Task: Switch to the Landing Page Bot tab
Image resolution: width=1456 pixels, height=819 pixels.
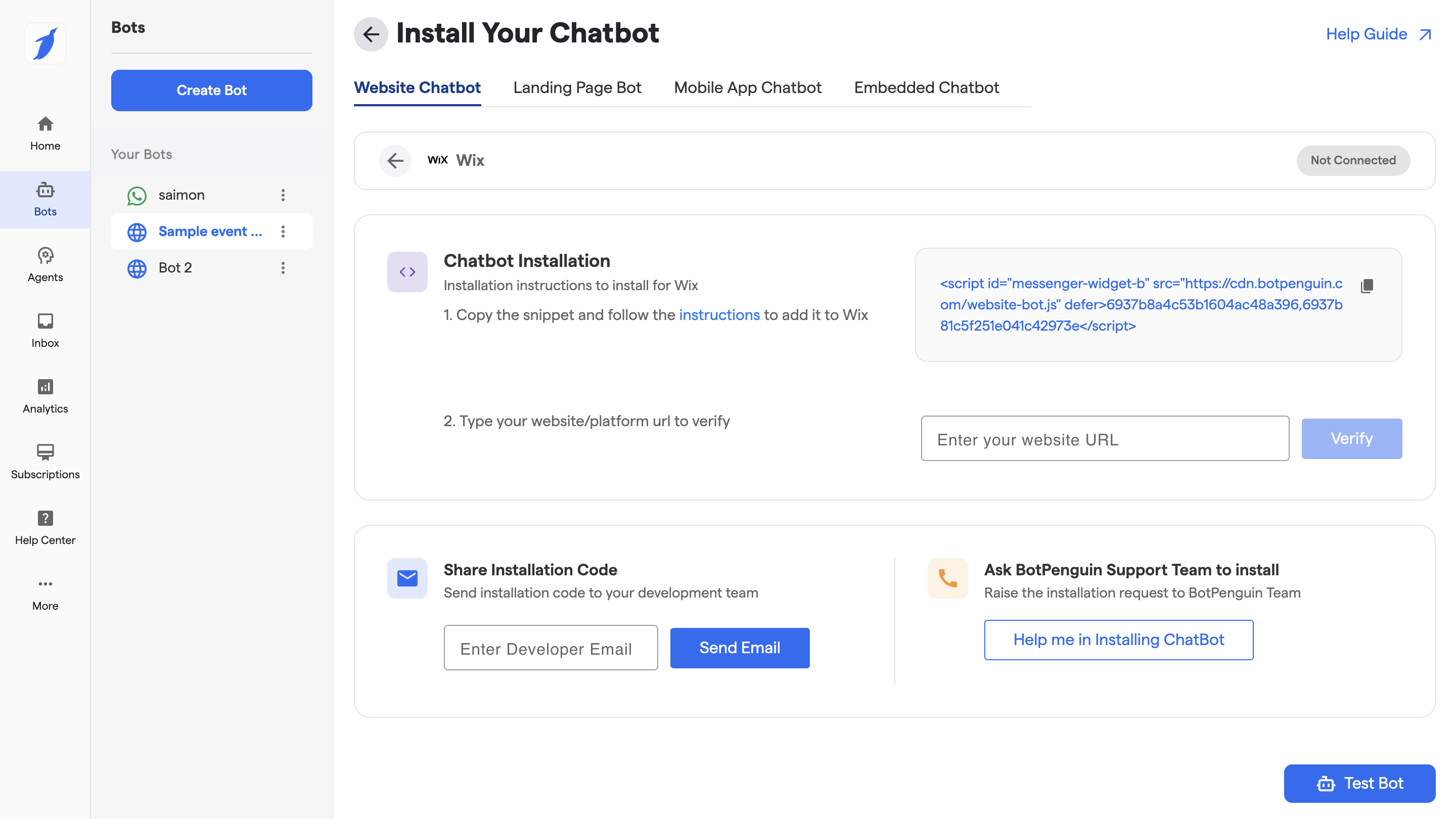Action: pyautogui.click(x=576, y=87)
